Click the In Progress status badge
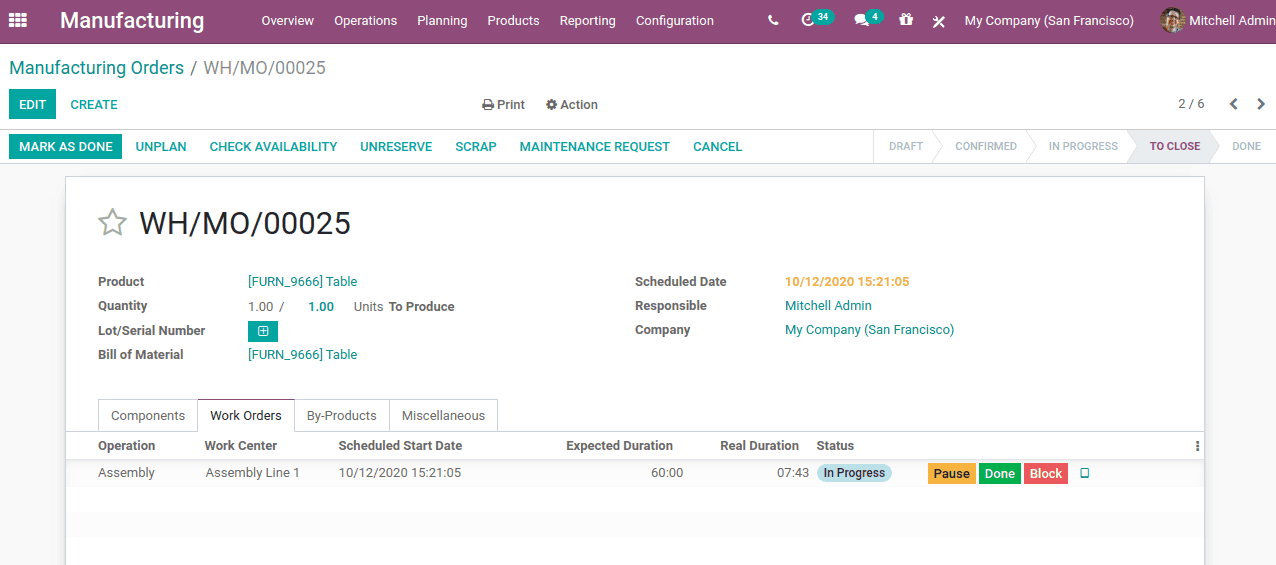 (x=854, y=473)
